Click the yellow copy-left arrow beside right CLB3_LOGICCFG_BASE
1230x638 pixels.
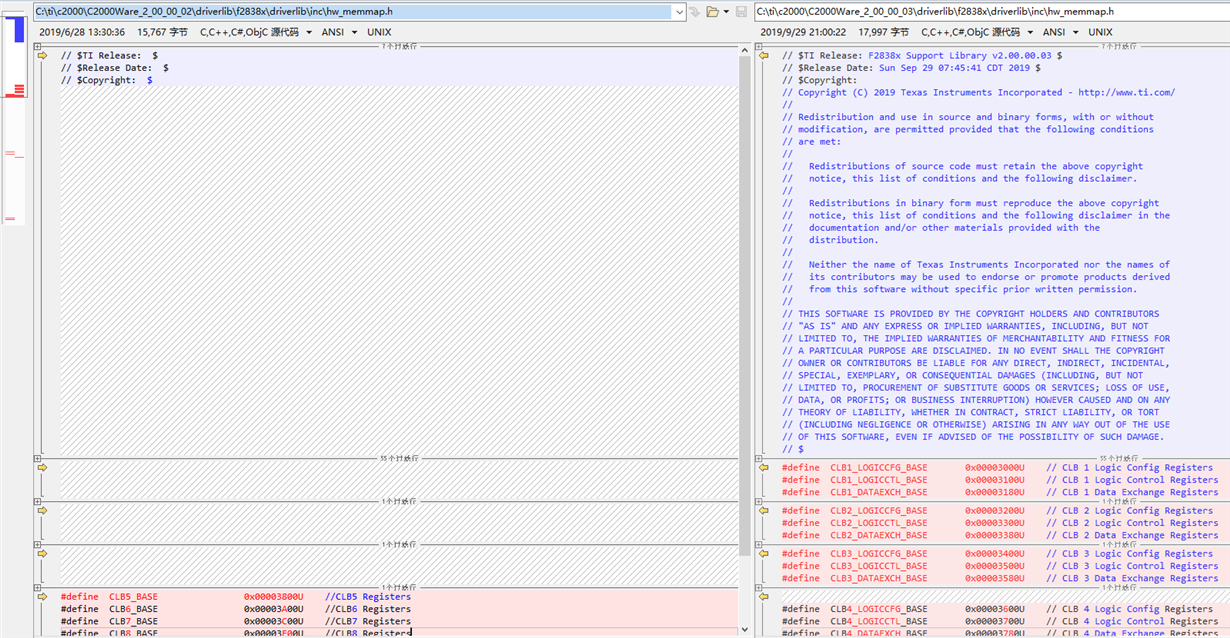763,553
